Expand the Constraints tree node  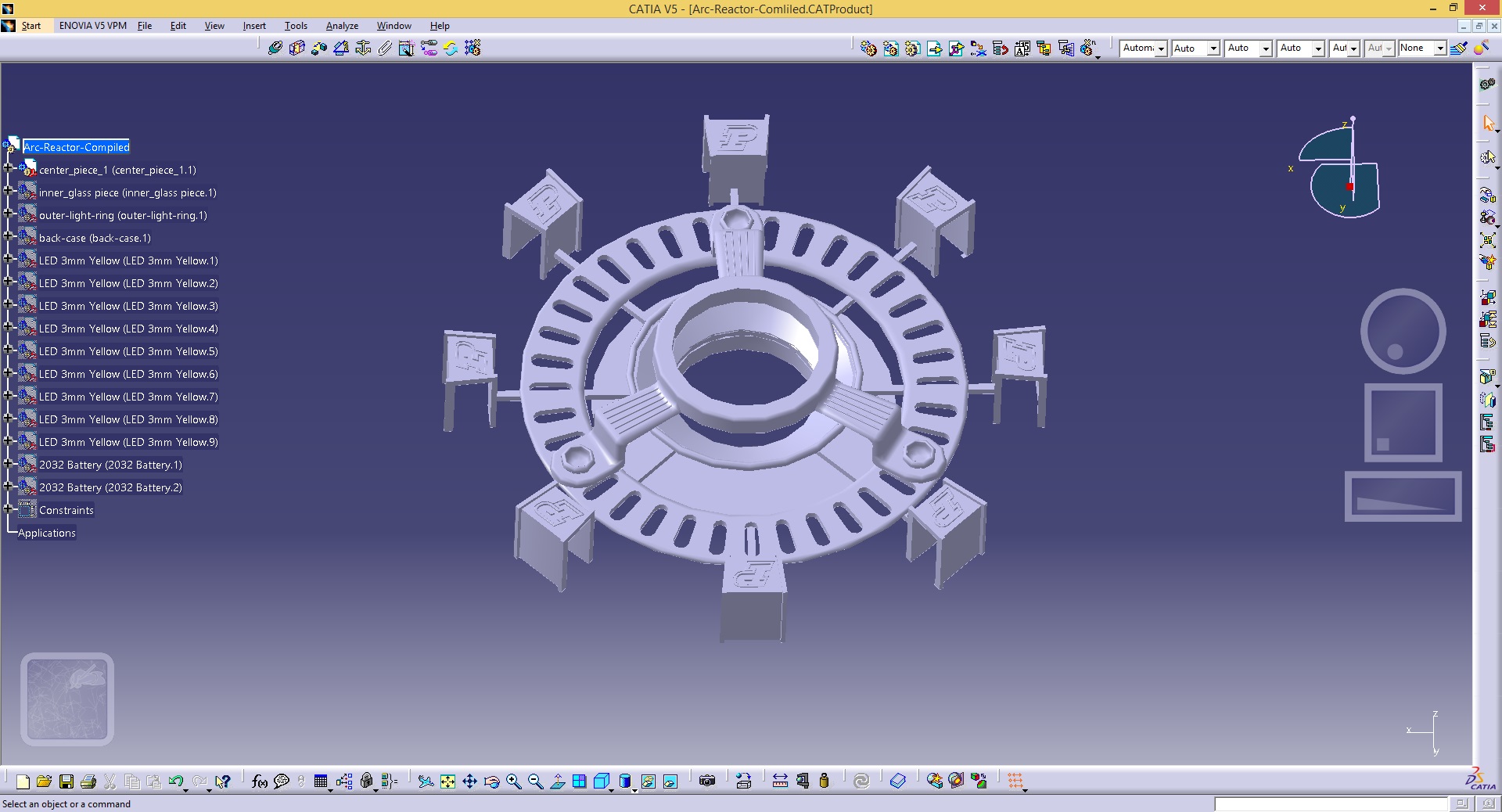point(9,508)
